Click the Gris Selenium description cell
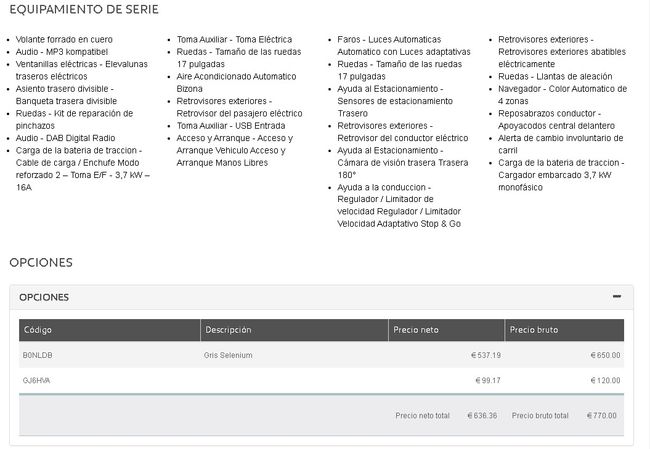650x449 pixels. coord(228,355)
